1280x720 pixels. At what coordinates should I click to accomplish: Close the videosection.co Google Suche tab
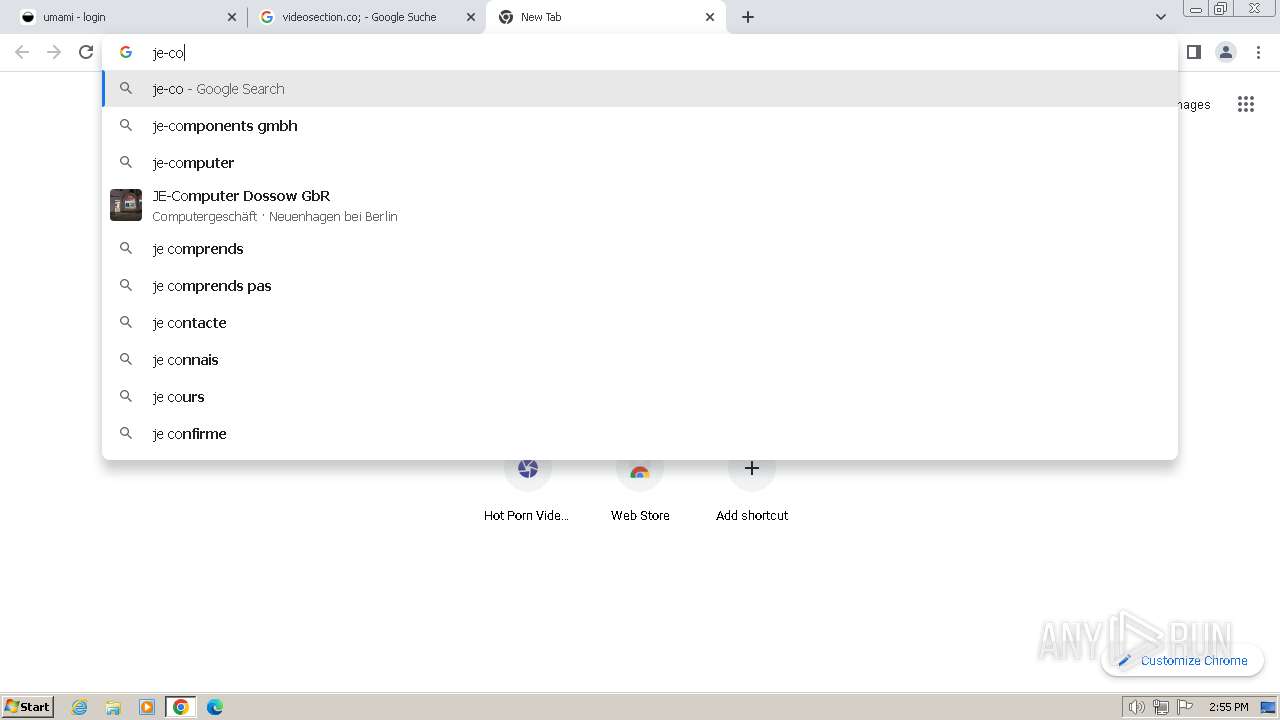pyautogui.click(x=471, y=17)
